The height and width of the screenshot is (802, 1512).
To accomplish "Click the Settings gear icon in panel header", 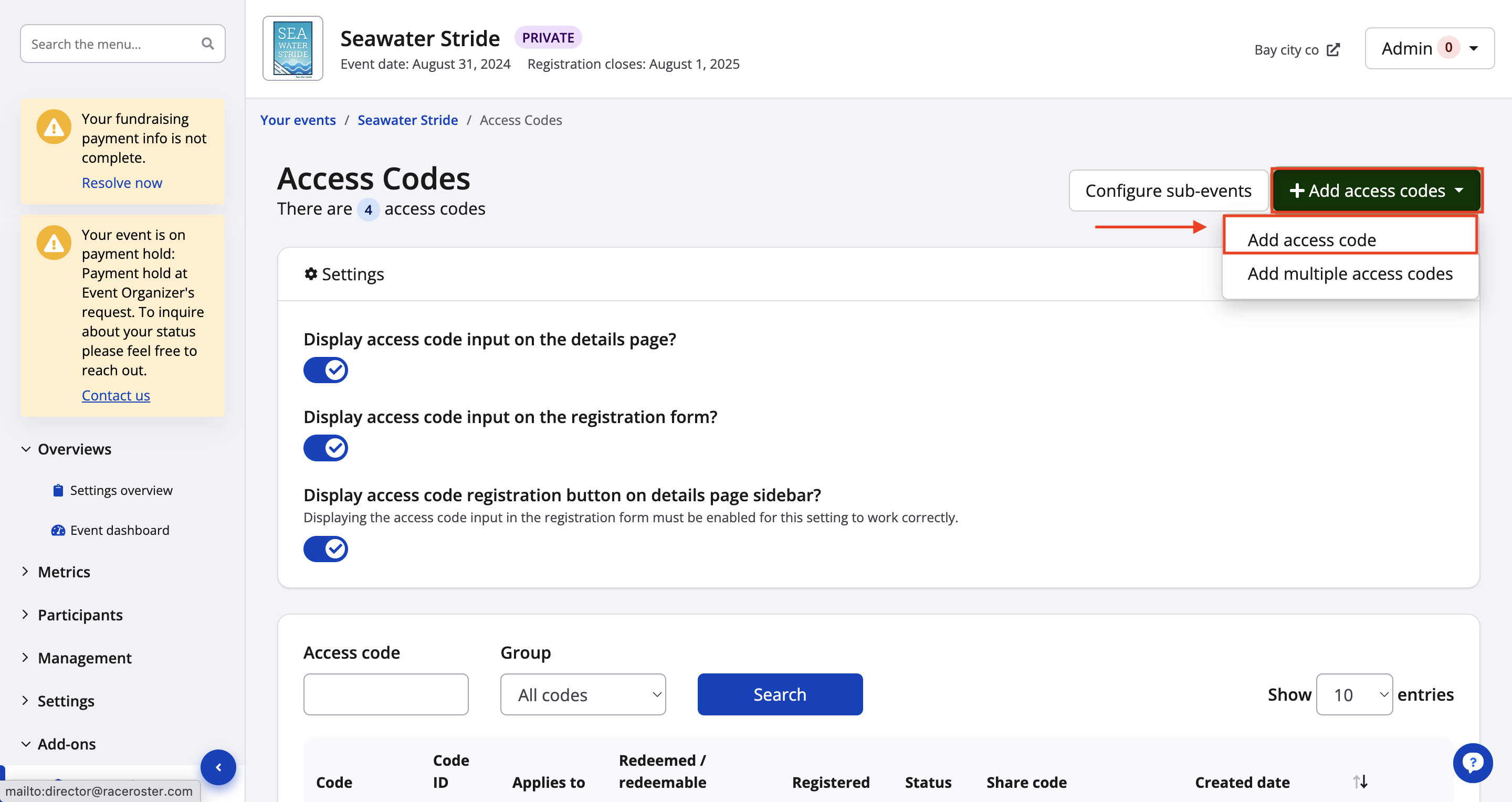I will [x=310, y=274].
